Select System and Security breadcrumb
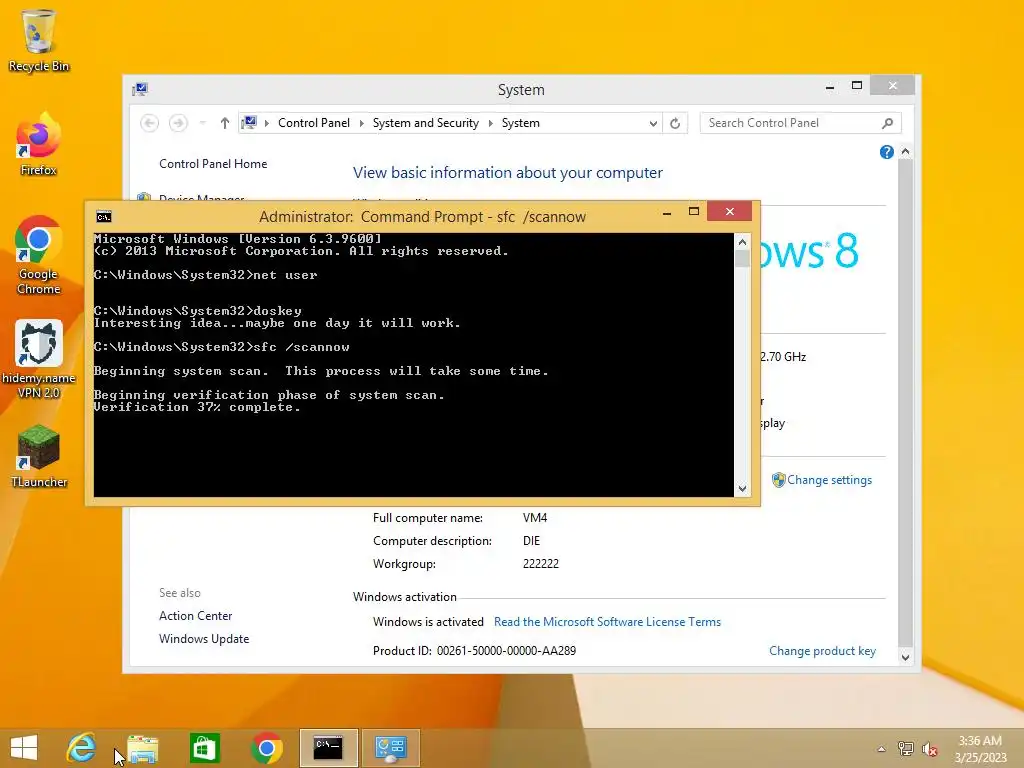This screenshot has height=768, width=1024. click(x=426, y=123)
